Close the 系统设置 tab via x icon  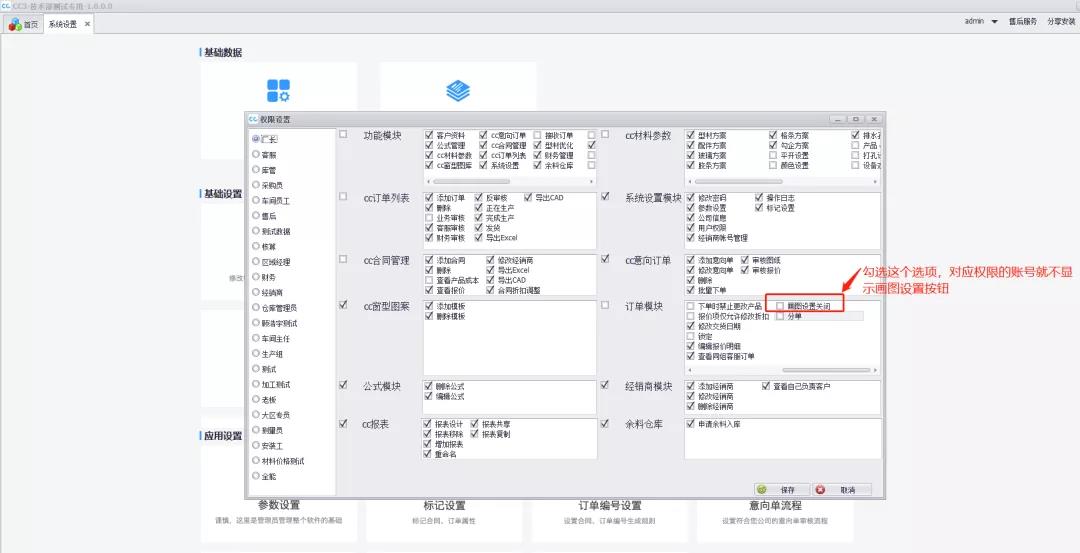point(87,24)
